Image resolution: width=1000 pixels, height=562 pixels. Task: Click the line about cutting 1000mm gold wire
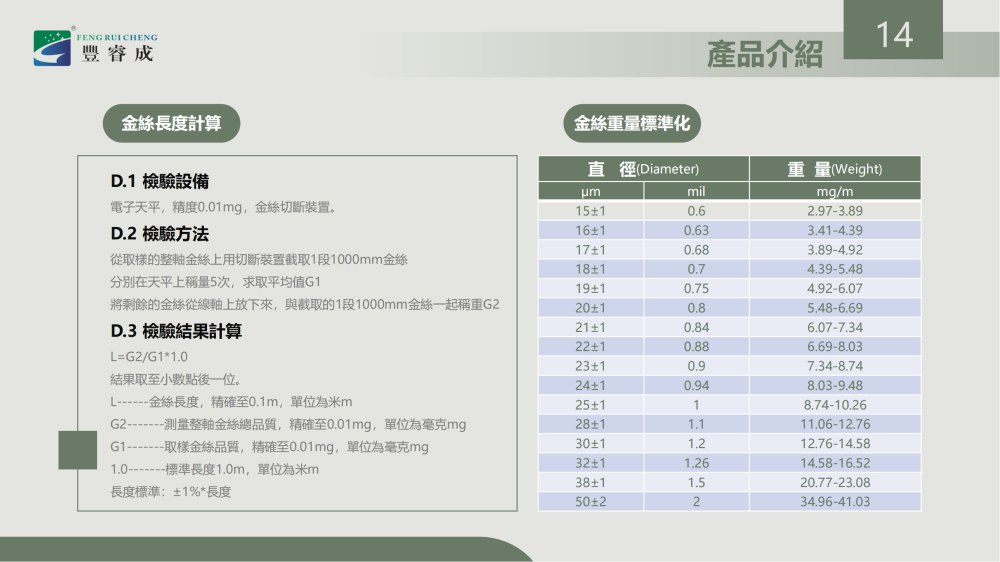[259, 260]
